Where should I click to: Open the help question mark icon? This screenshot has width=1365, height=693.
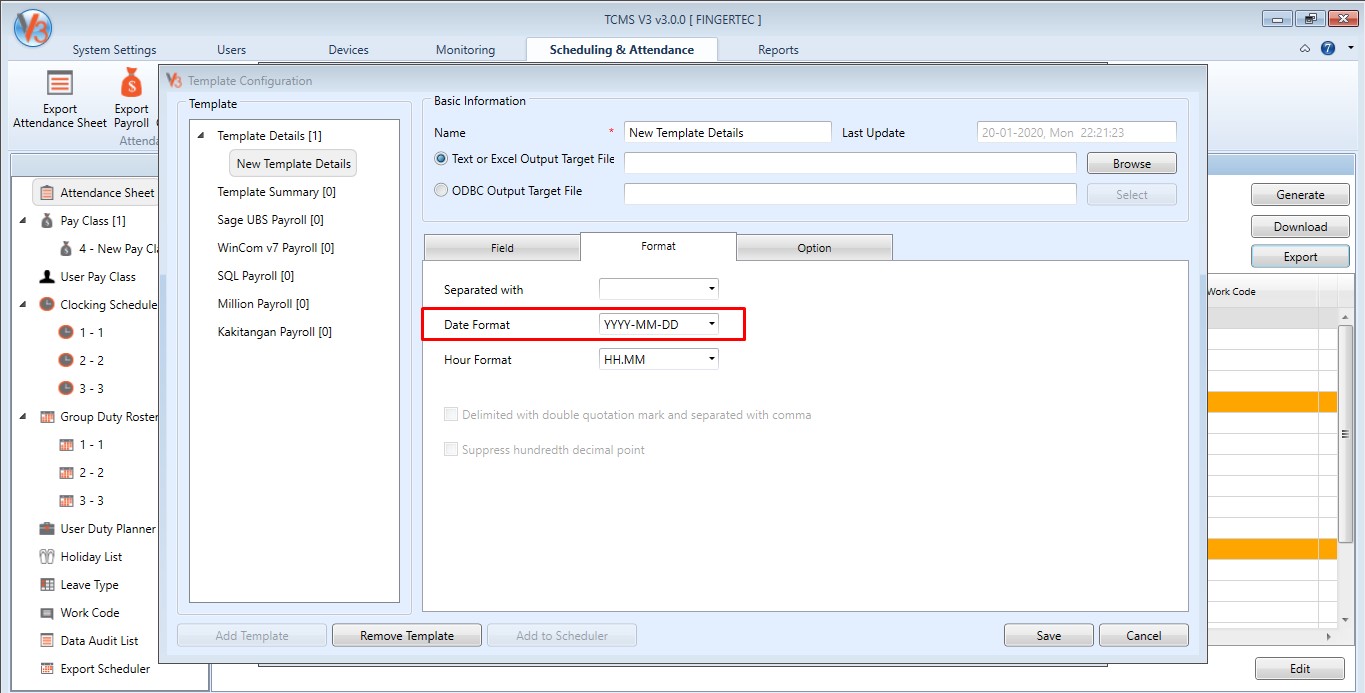pyautogui.click(x=1328, y=48)
